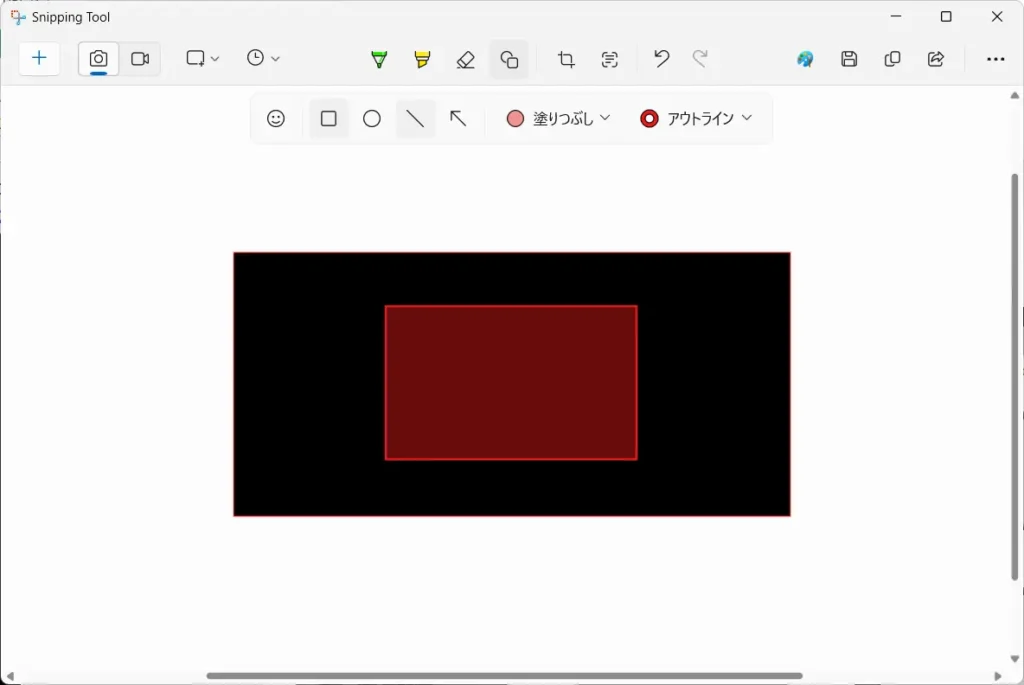This screenshot has width=1024, height=685.
Task: Click the アウトライン outline color swatch
Action: tap(650, 119)
